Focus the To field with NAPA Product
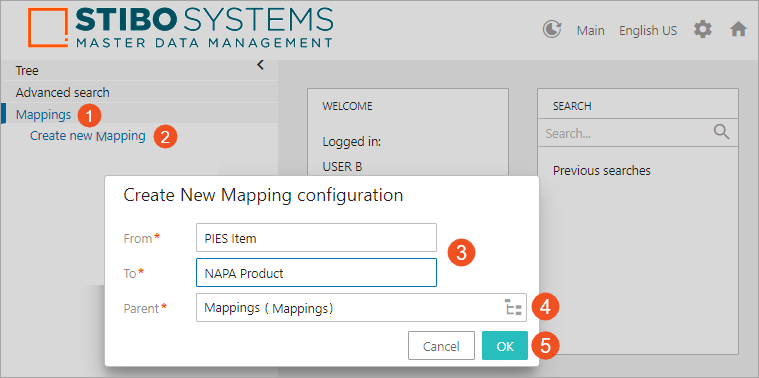 317,272
